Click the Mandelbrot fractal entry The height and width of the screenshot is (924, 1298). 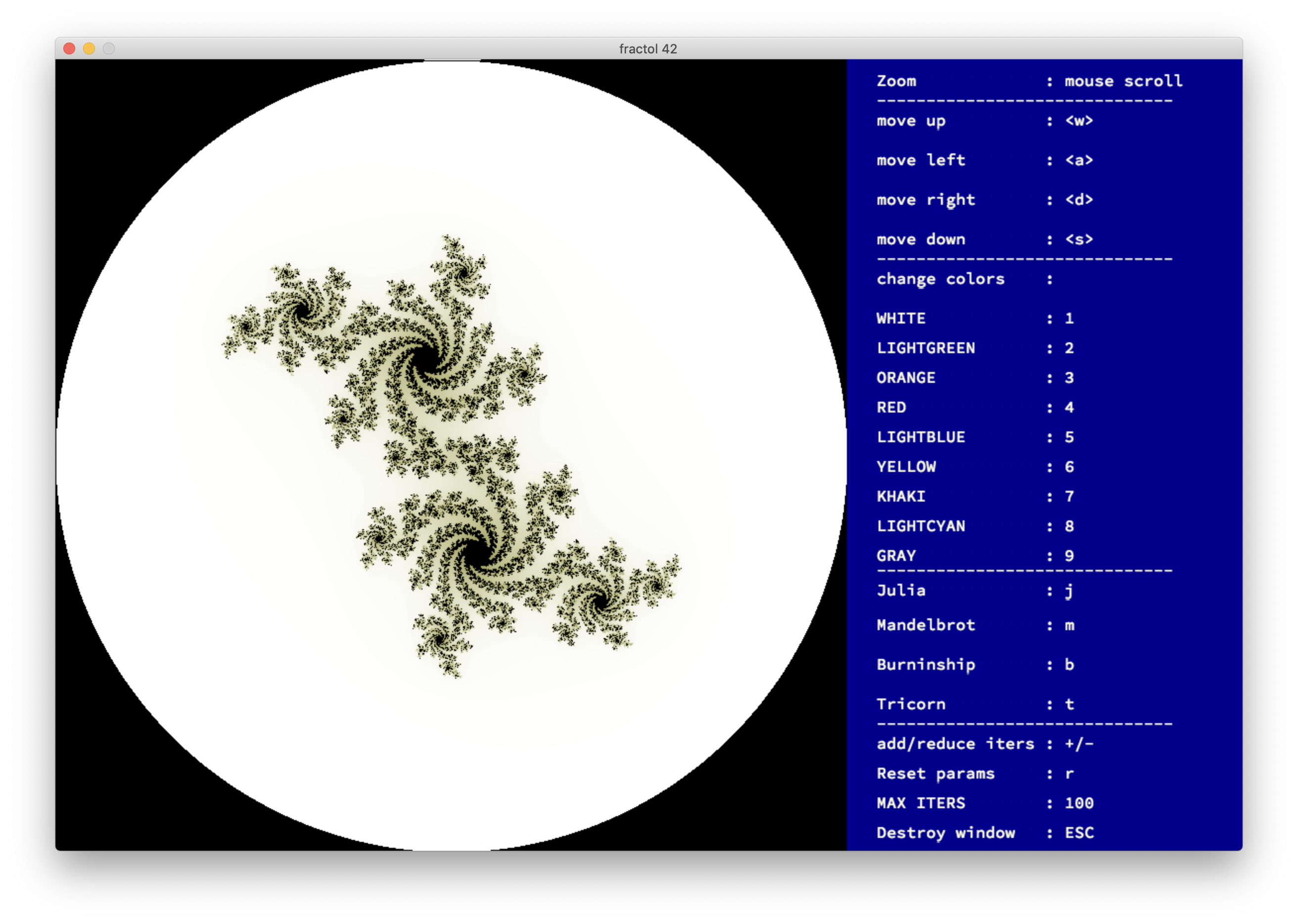click(926, 625)
